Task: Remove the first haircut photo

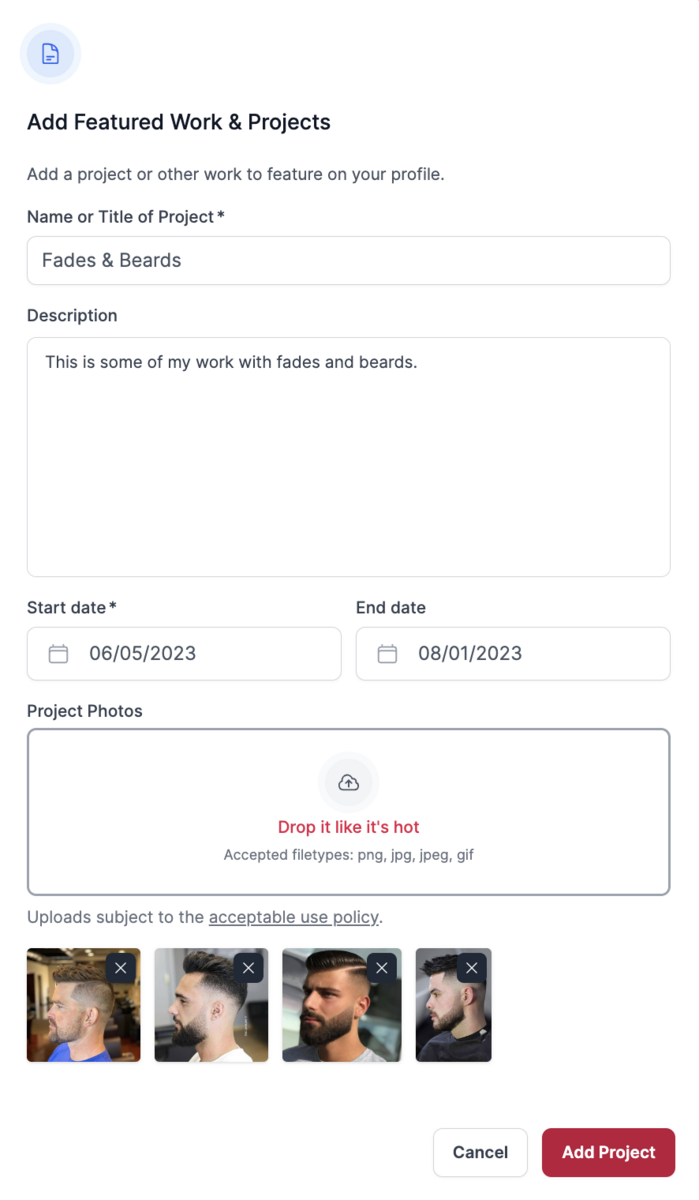Action: [121, 968]
